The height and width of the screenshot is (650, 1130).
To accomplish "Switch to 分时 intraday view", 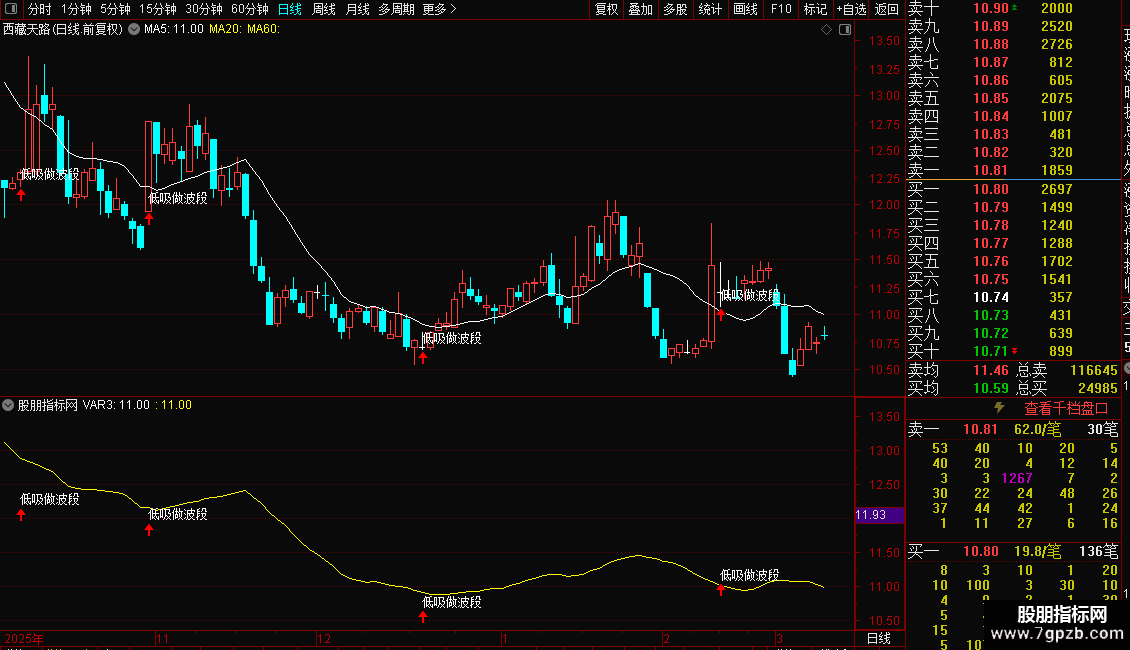I will 40,9.
